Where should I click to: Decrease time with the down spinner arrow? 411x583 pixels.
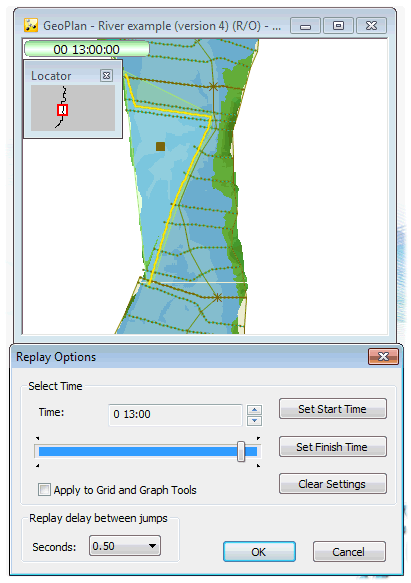(254, 421)
